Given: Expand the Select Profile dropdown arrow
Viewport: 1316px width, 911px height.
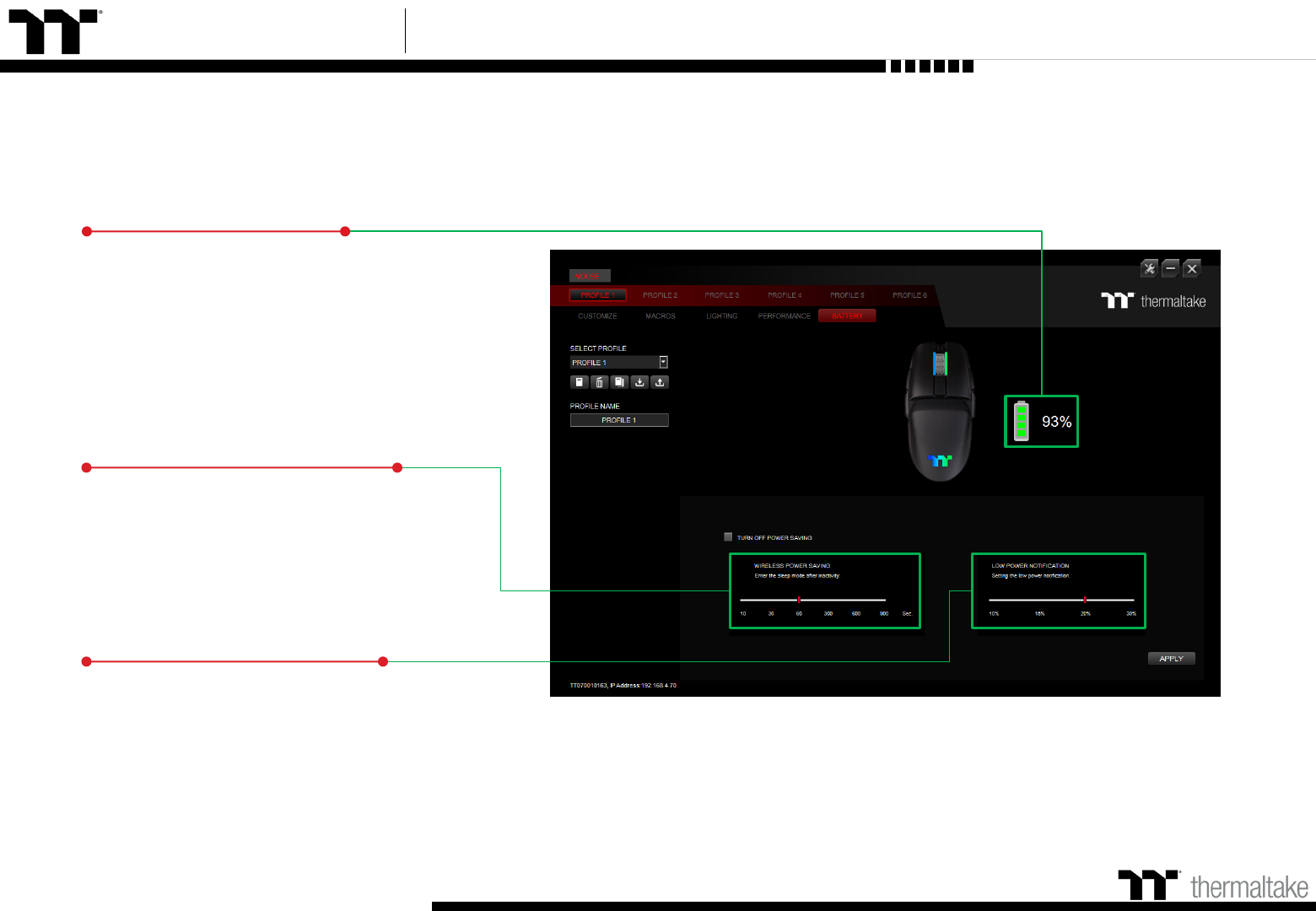Looking at the screenshot, I should point(663,362).
